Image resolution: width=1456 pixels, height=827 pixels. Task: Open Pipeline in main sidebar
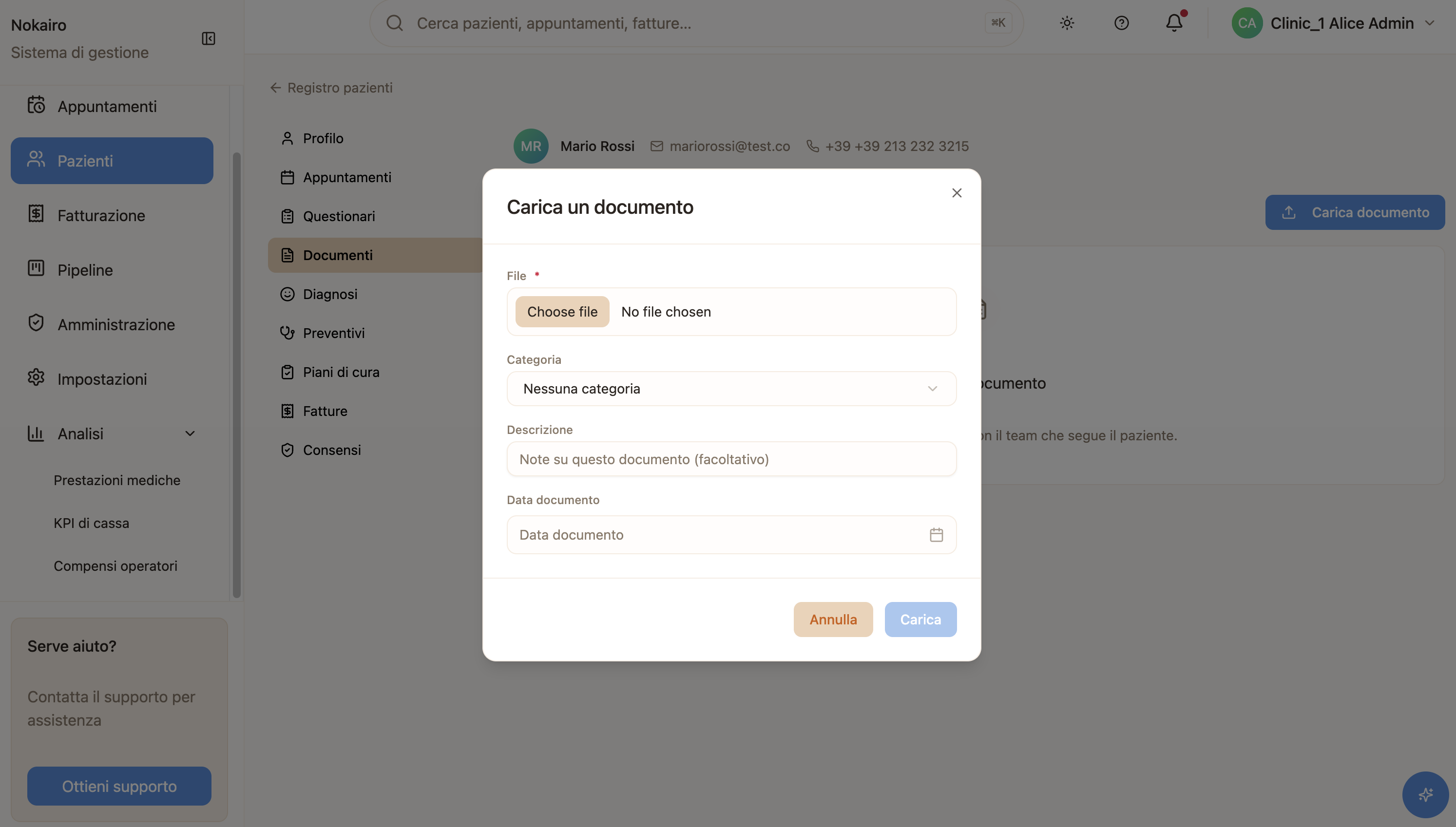tap(112, 270)
